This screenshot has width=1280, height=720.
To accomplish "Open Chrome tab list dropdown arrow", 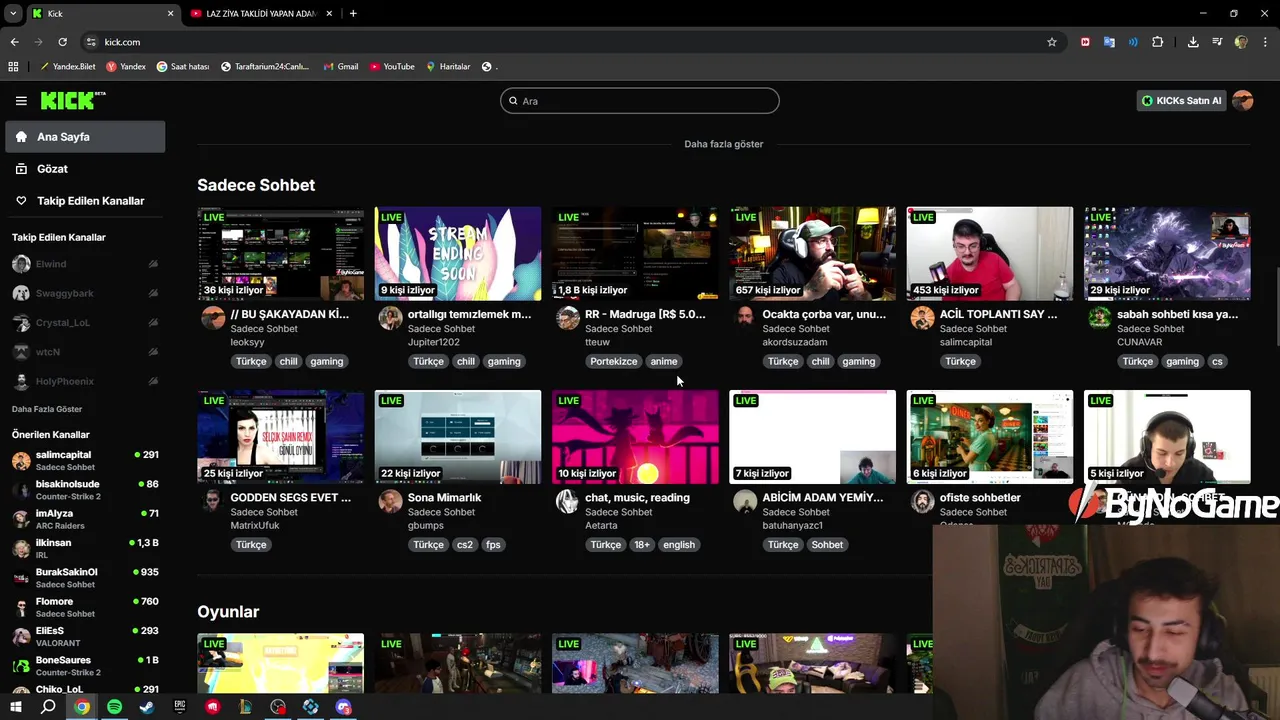I will pos(13,13).
